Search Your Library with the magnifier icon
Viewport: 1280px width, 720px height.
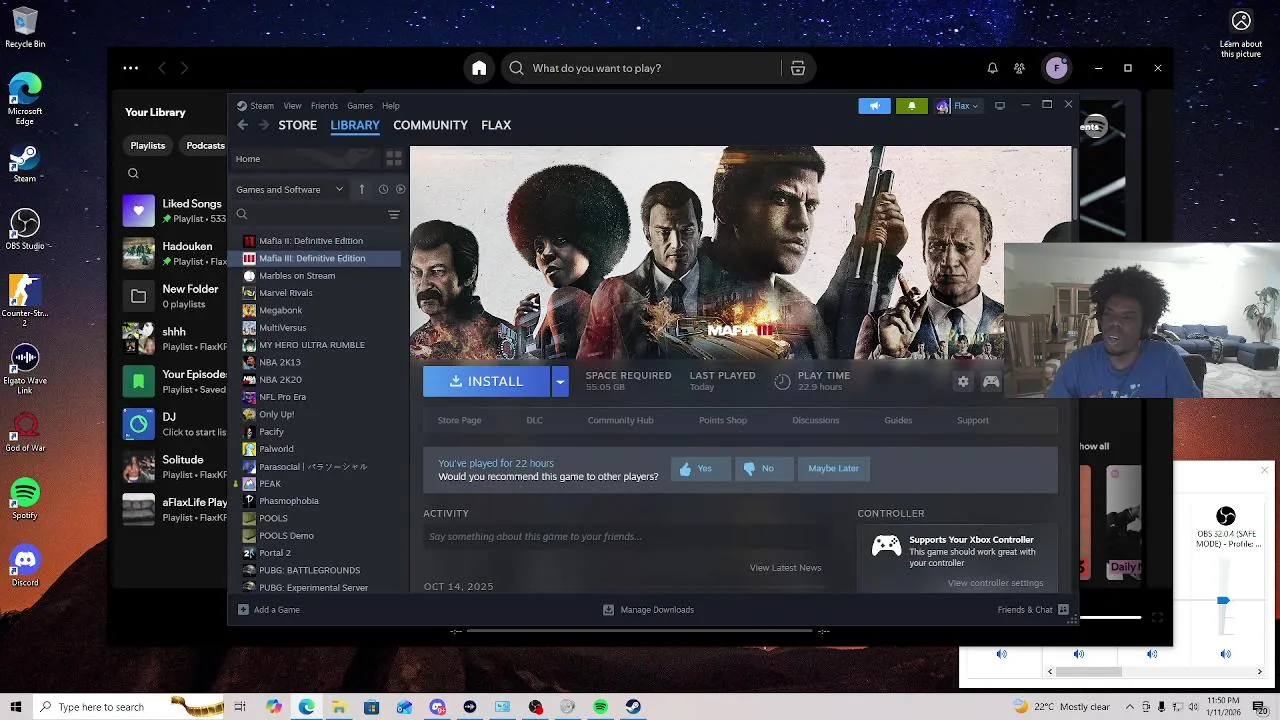click(x=133, y=174)
